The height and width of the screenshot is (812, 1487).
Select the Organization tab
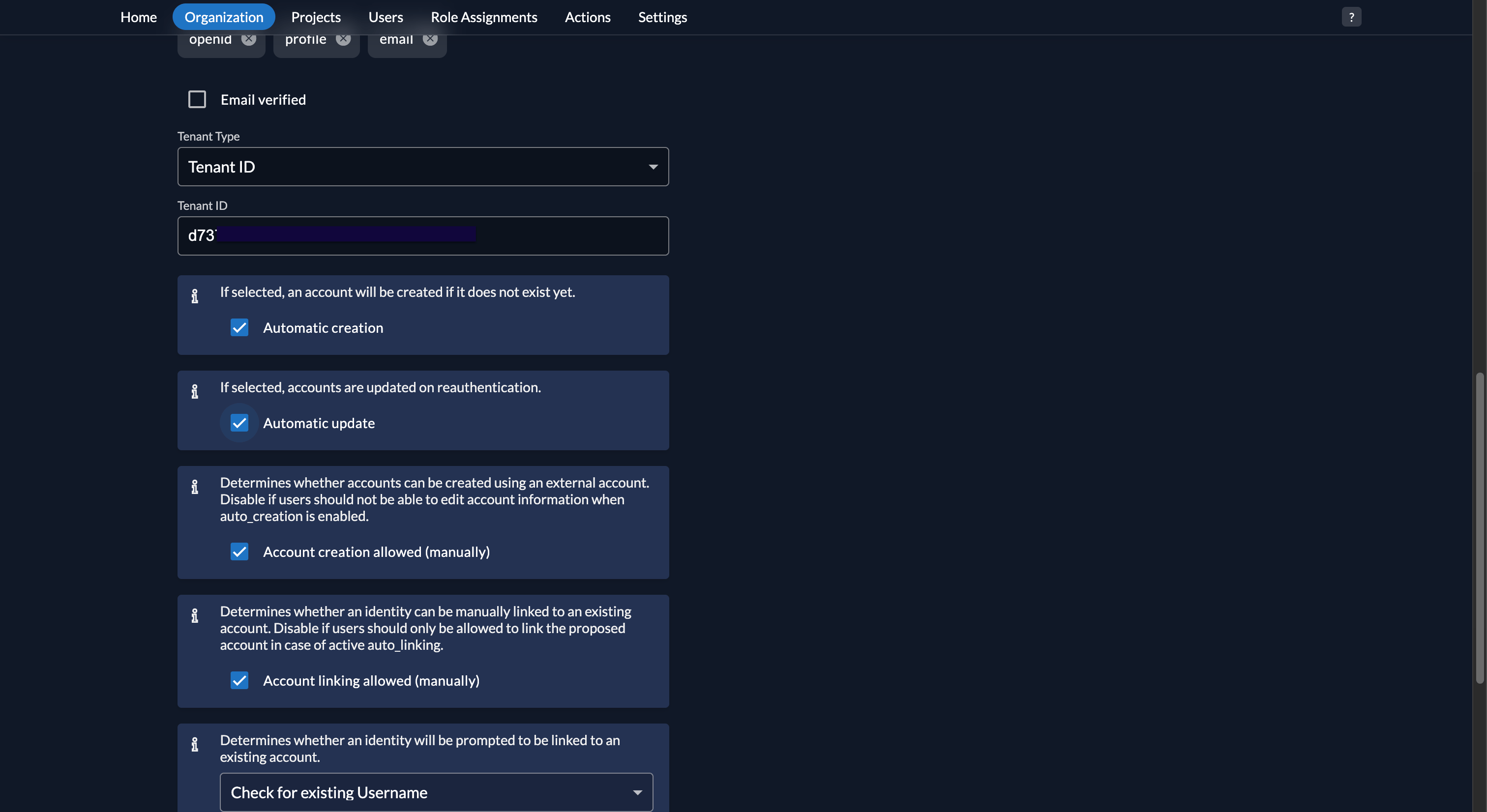[x=224, y=17]
